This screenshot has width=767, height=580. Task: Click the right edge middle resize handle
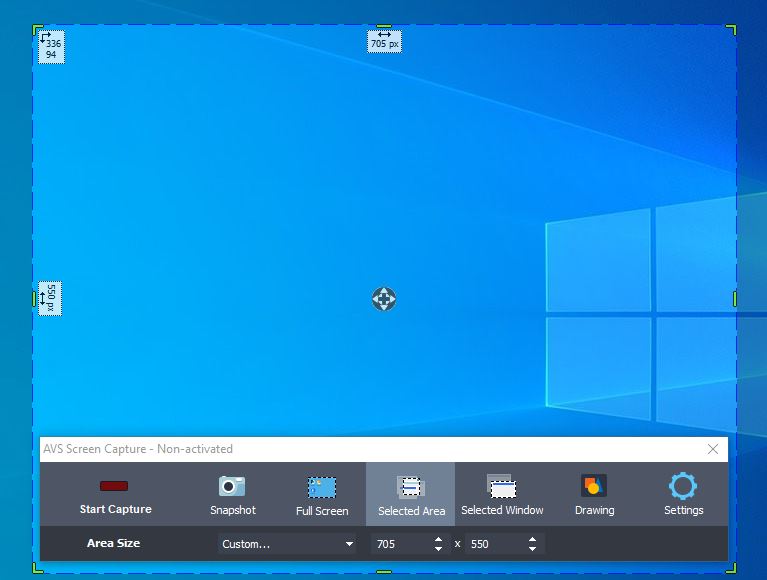(735, 299)
